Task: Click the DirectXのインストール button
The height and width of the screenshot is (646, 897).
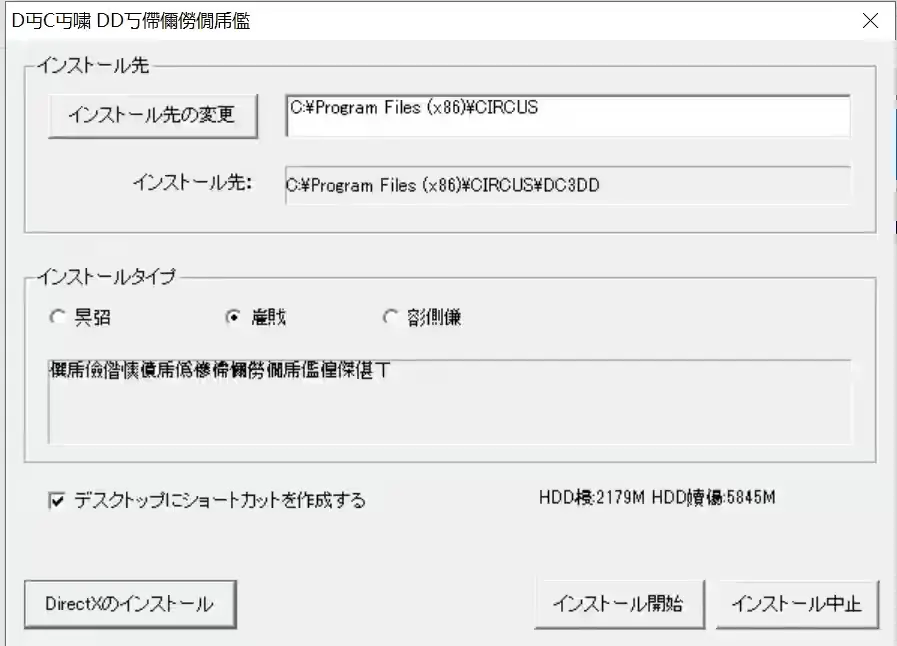Action: 130,604
